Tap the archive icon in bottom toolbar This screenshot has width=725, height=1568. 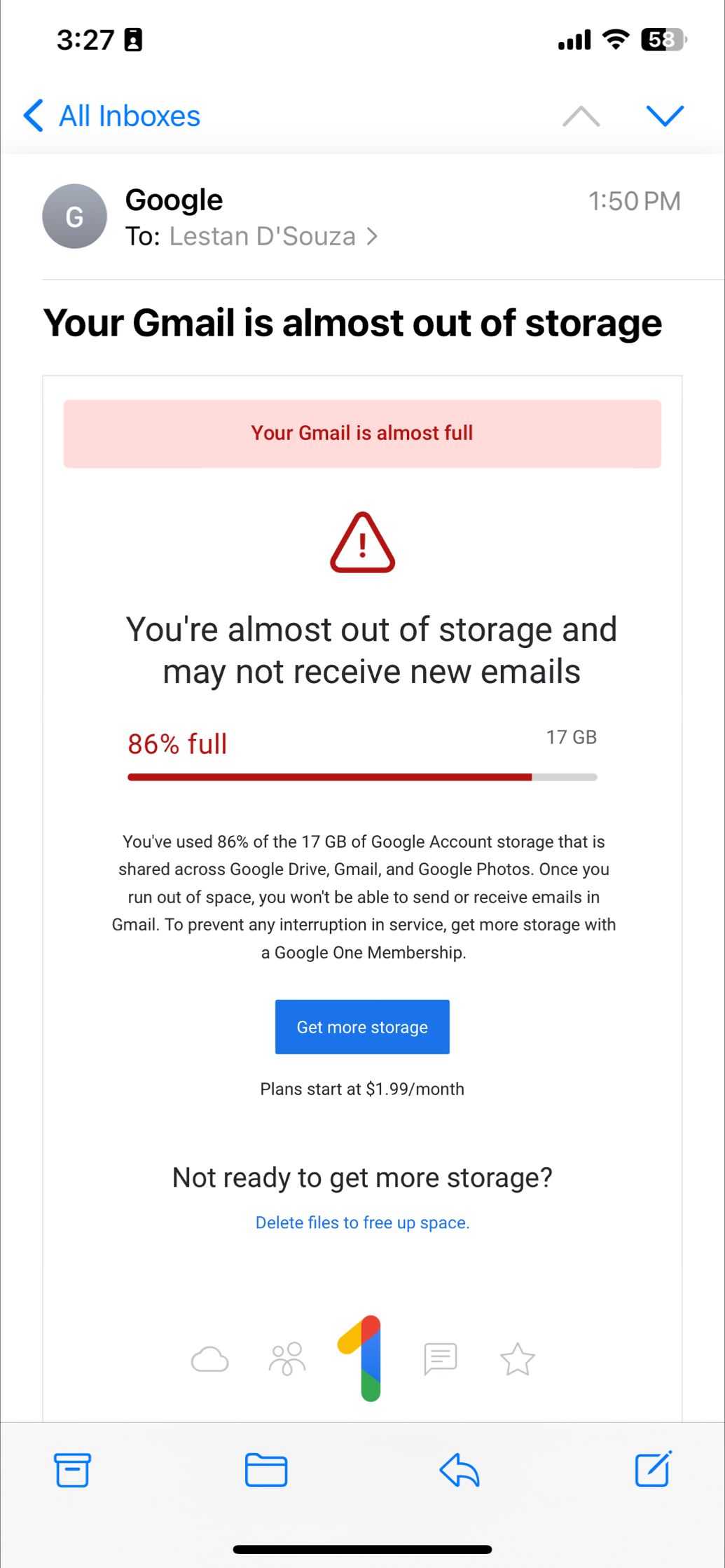pyautogui.click(x=72, y=1469)
